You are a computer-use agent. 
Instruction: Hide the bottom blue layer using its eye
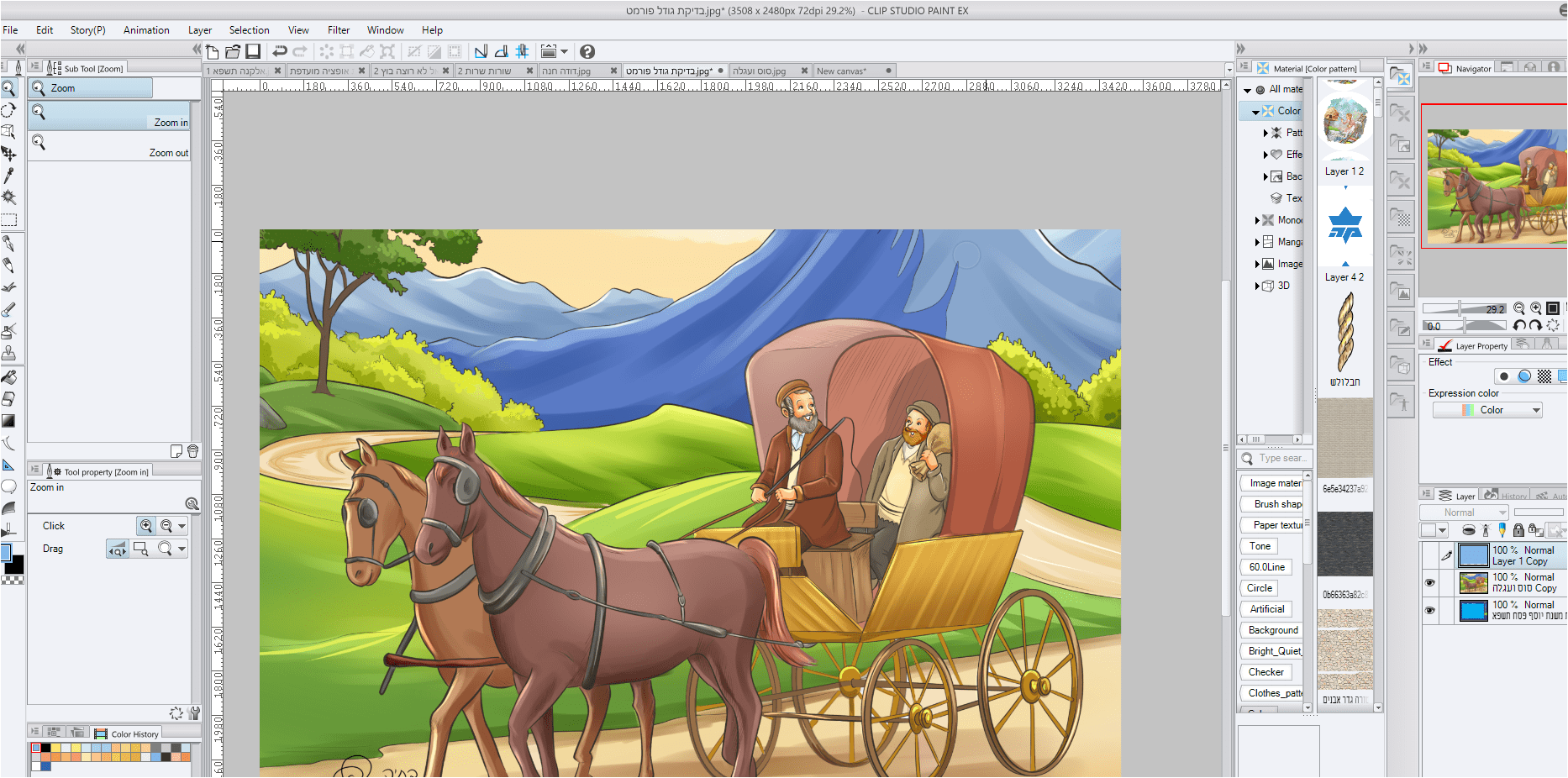click(1429, 610)
